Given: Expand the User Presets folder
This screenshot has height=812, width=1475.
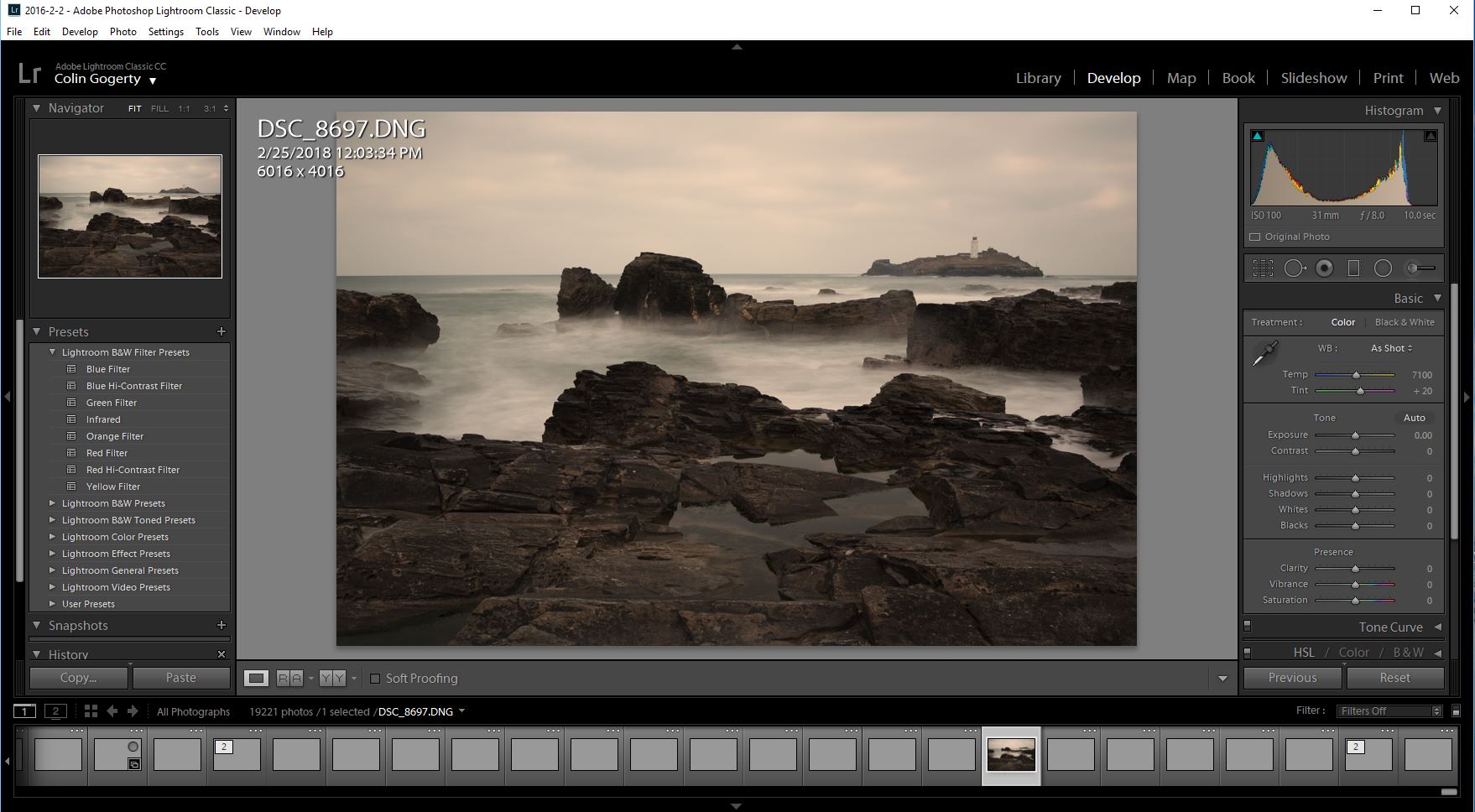Looking at the screenshot, I should (x=52, y=604).
